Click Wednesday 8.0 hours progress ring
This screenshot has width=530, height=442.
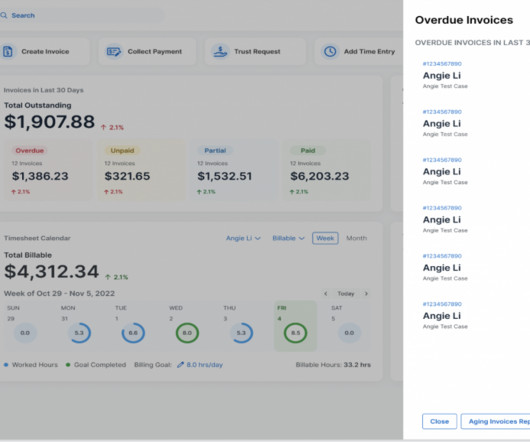click(187, 333)
